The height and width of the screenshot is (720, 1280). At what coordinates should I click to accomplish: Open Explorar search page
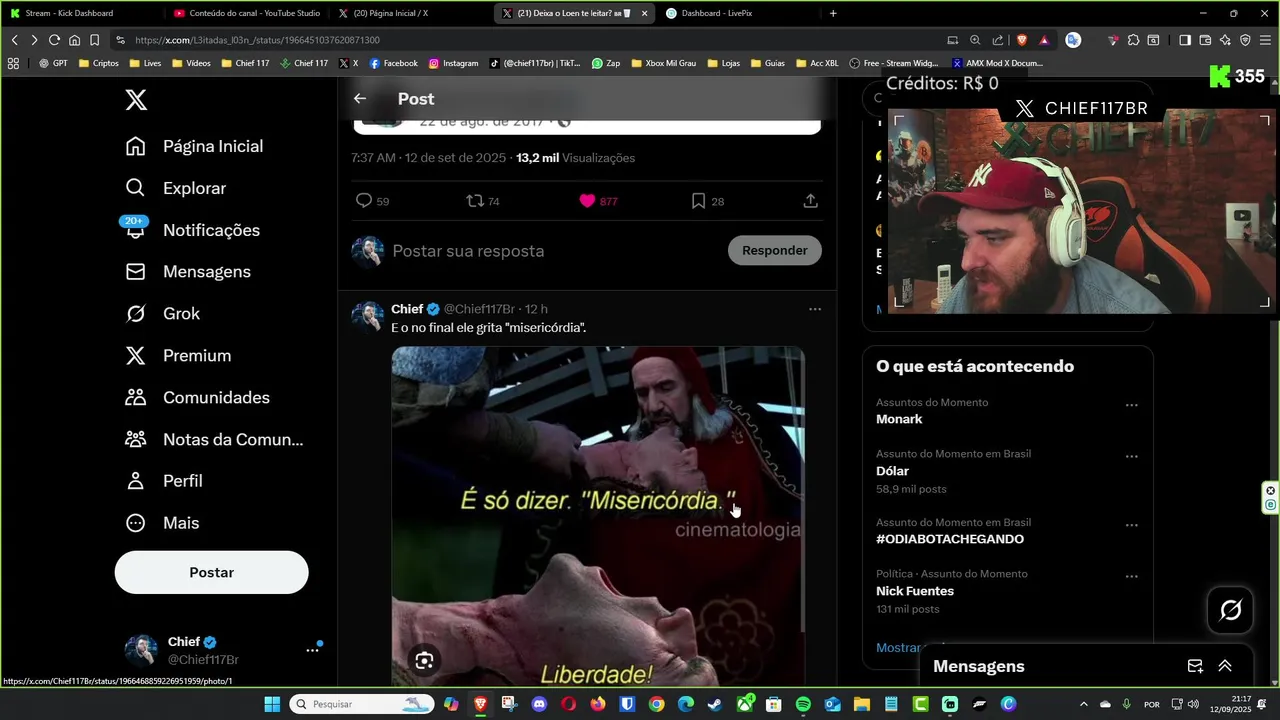(175, 188)
